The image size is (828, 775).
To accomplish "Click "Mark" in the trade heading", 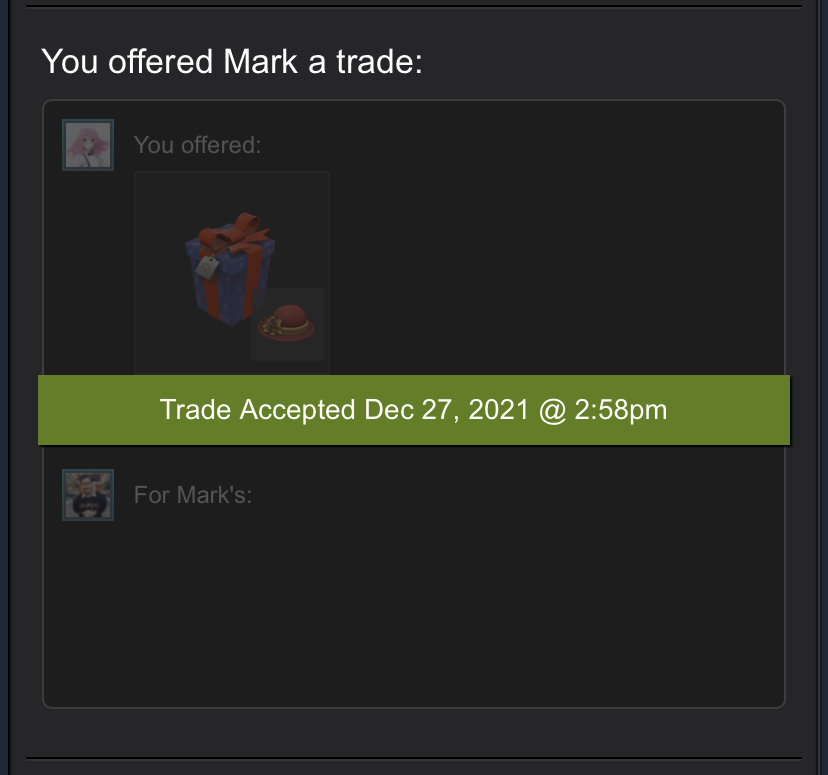I will (x=260, y=61).
